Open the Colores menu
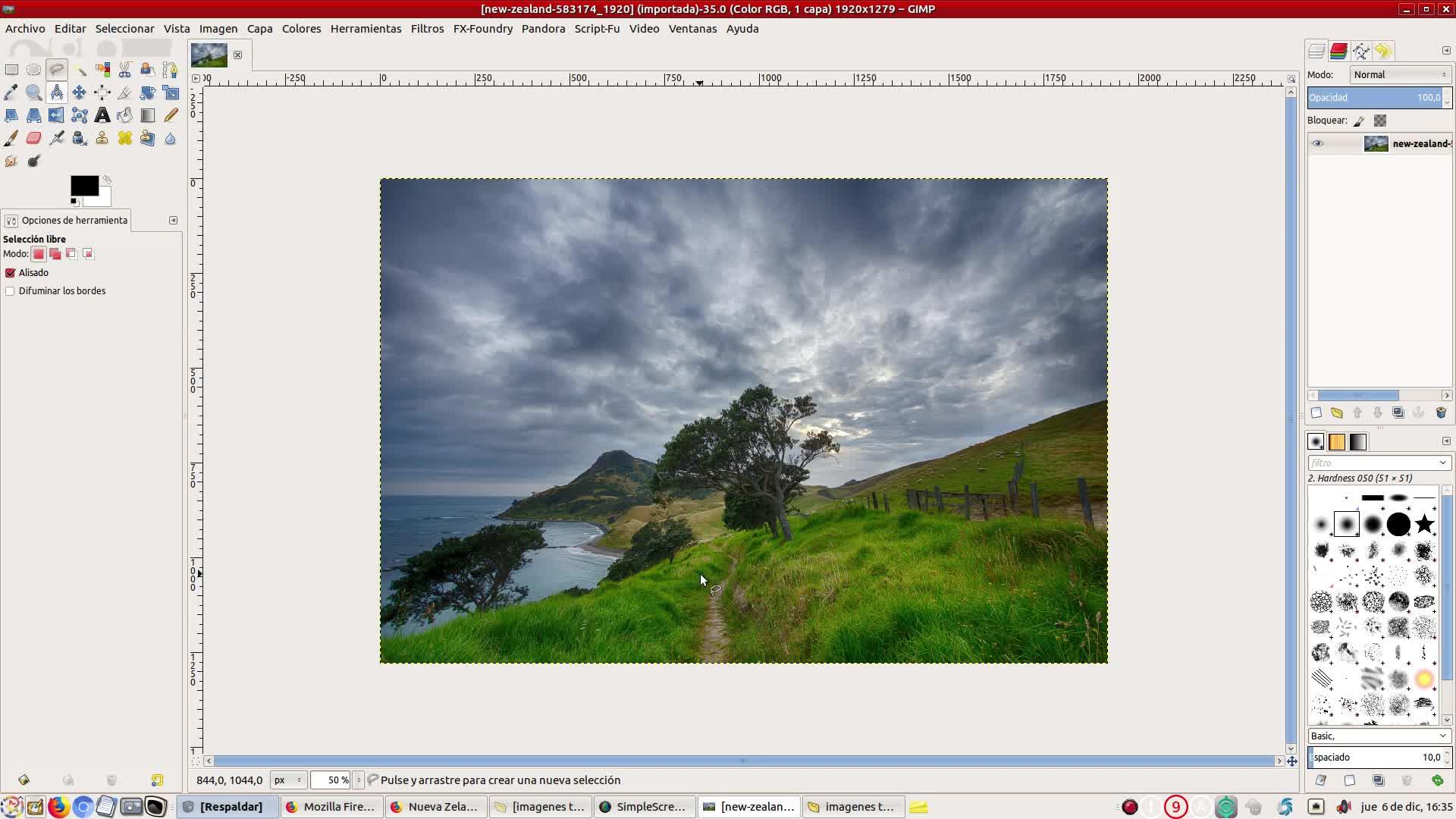This screenshot has width=1456, height=819. coord(301,28)
